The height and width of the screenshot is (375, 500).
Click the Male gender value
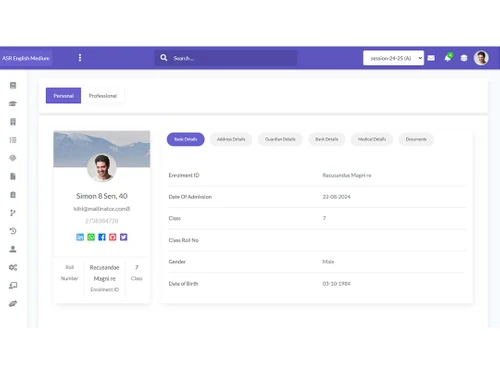click(x=328, y=262)
